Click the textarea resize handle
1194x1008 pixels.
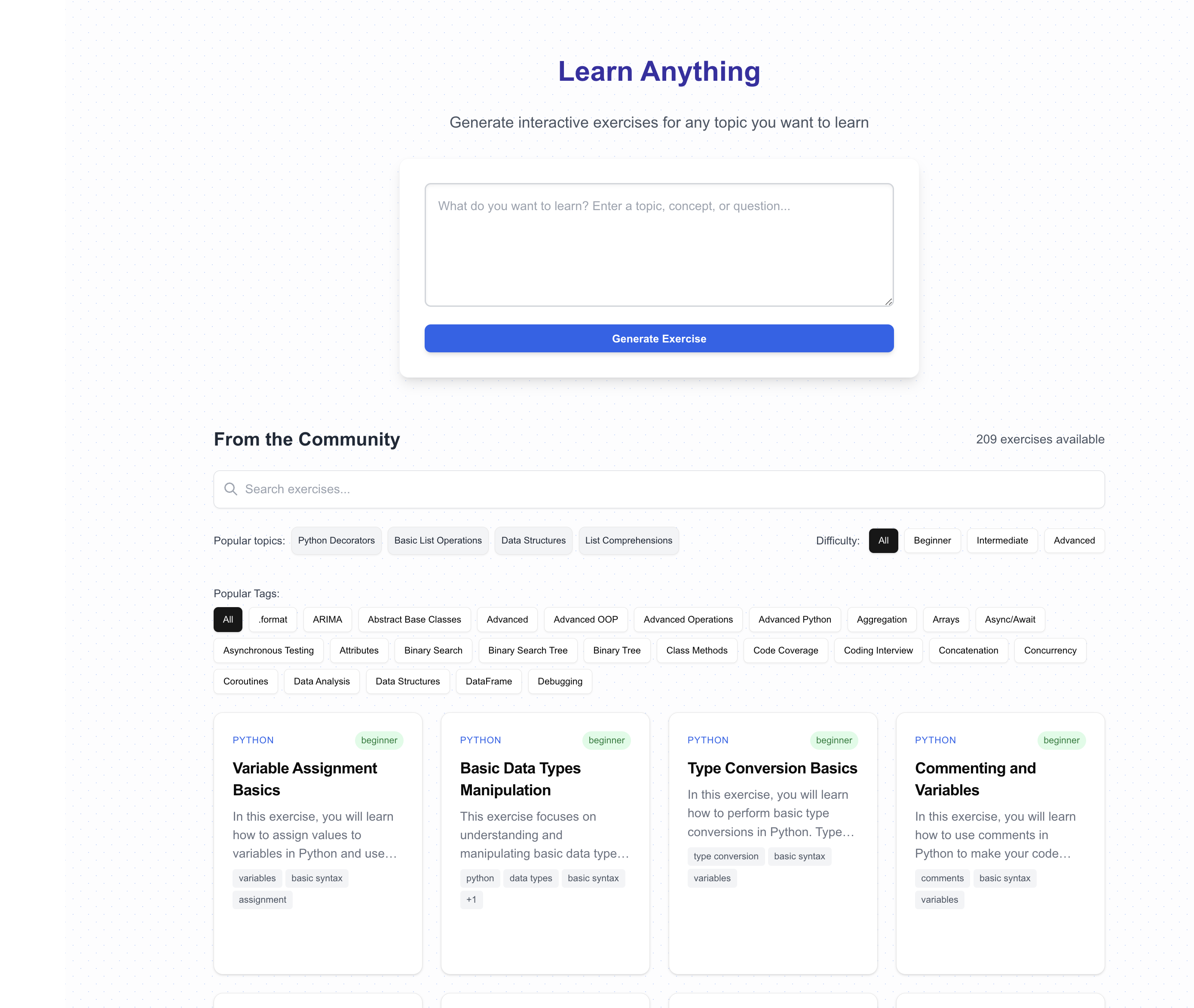[888, 301]
